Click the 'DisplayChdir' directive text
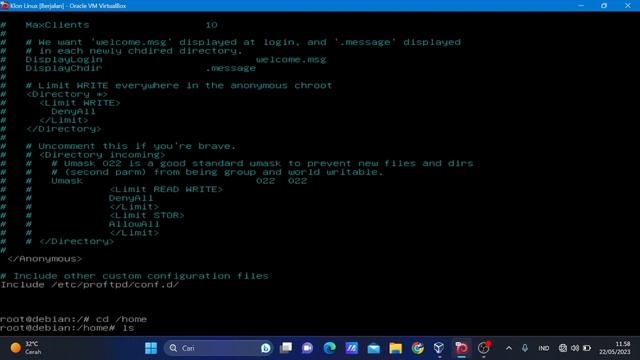 (64, 68)
